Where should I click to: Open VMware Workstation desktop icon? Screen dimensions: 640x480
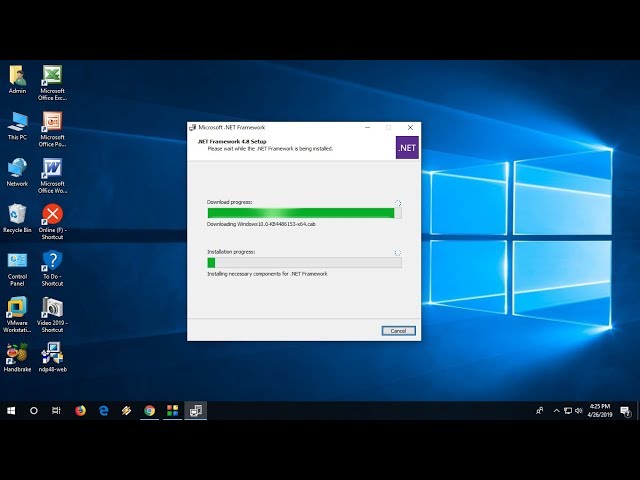(17, 315)
